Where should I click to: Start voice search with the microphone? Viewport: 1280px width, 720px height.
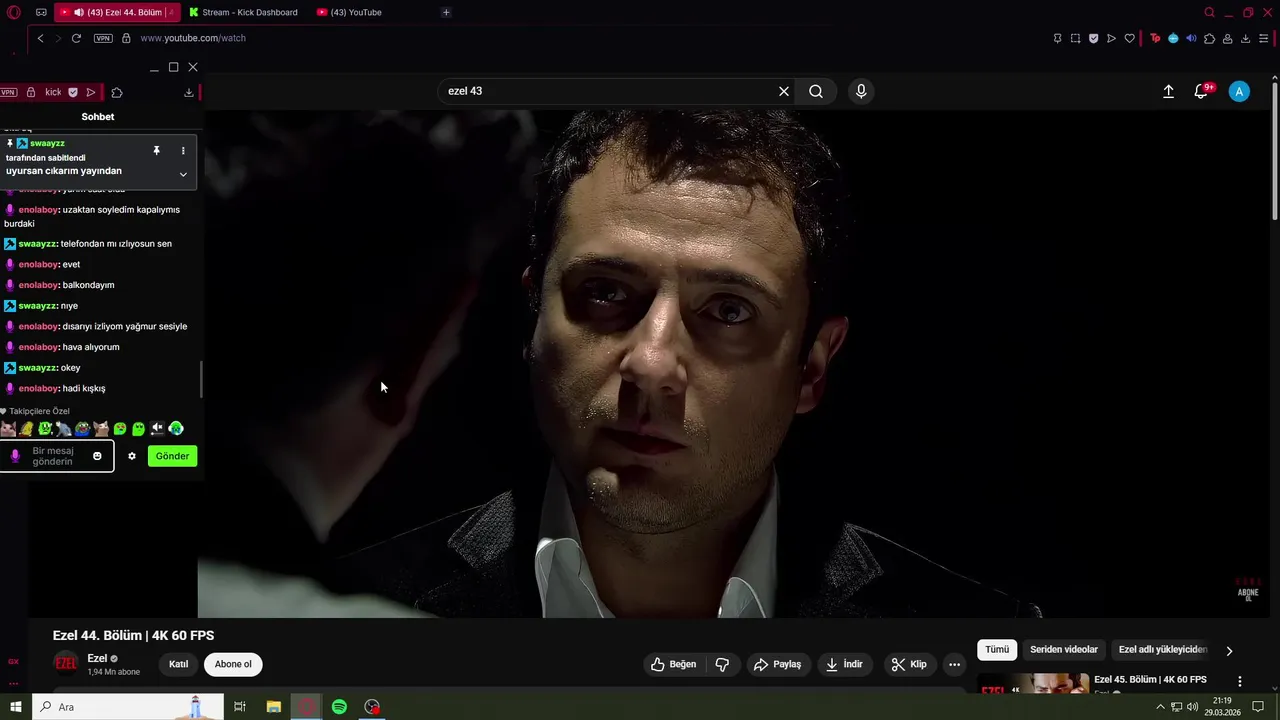tap(861, 91)
